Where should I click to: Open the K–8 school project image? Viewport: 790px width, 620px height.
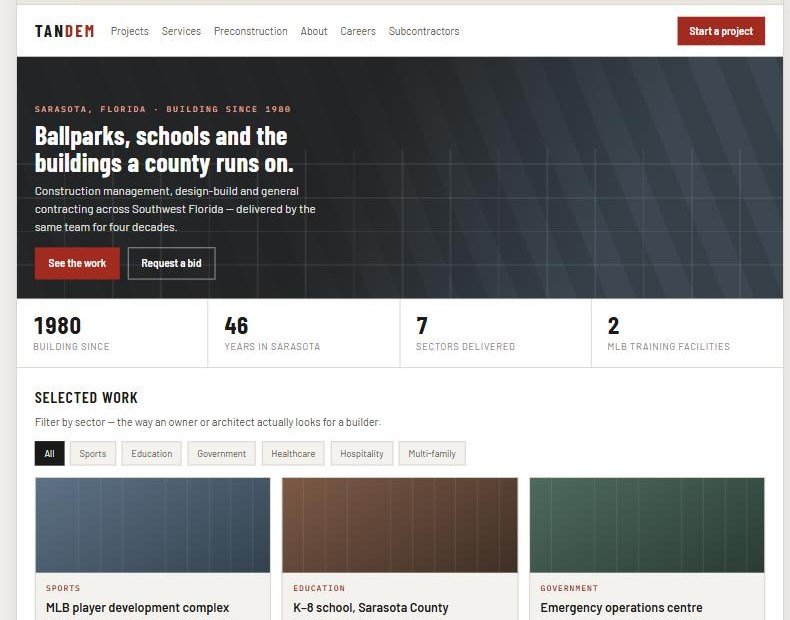(x=400, y=525)
